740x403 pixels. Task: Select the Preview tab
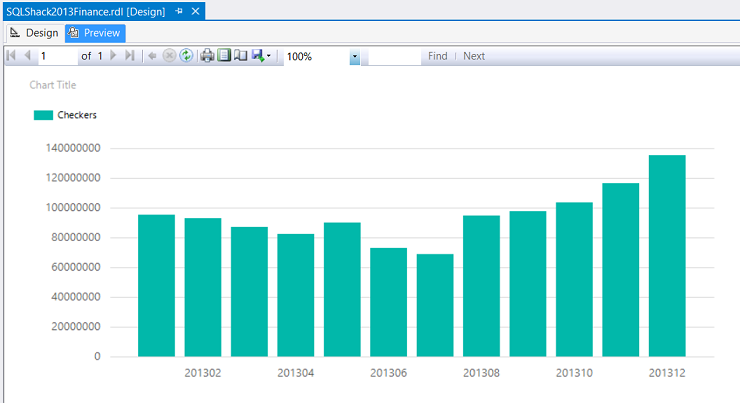point(94,33)
